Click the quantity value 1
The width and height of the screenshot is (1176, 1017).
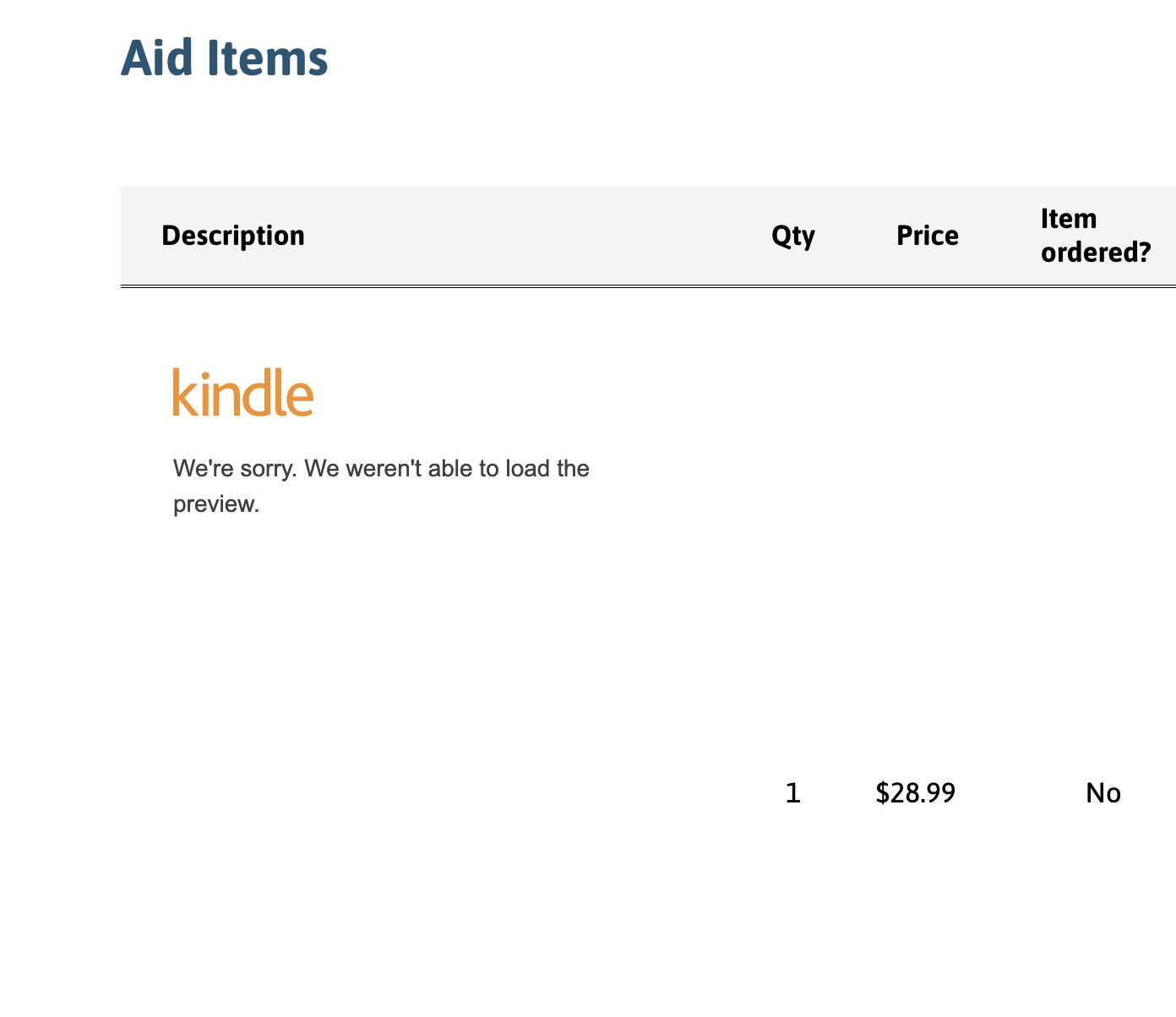(x=792, y=793)
